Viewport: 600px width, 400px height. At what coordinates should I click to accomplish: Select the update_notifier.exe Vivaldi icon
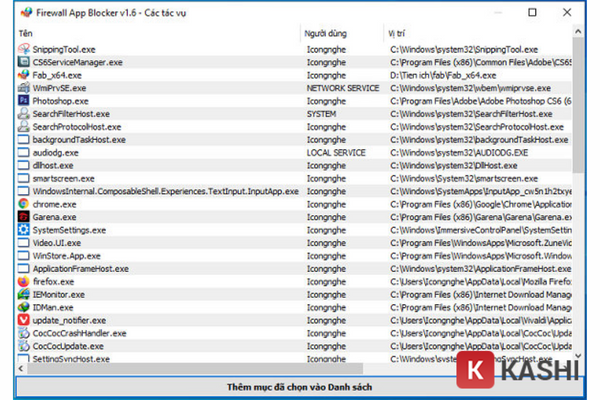pos(24,320)
